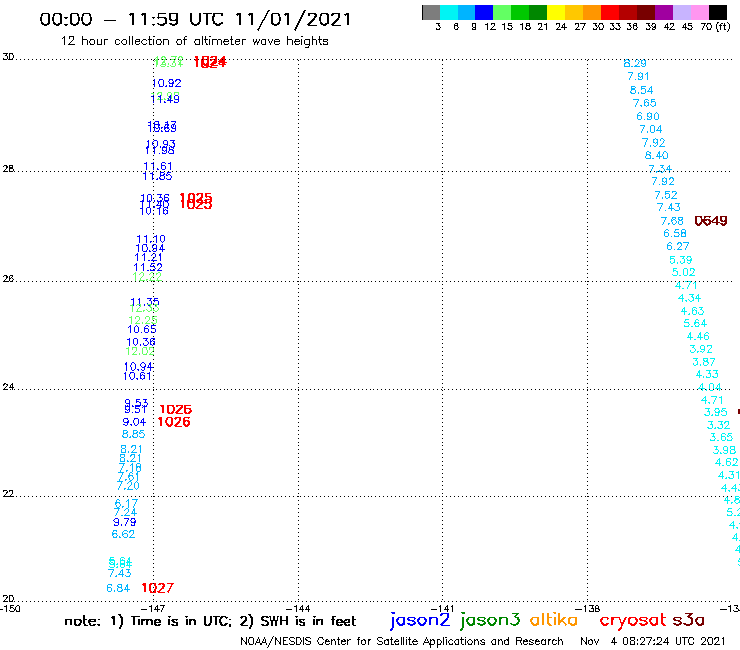Select the wave height value 7.91
This screenshot has height=650, width=740.
[x=638, y=76]
